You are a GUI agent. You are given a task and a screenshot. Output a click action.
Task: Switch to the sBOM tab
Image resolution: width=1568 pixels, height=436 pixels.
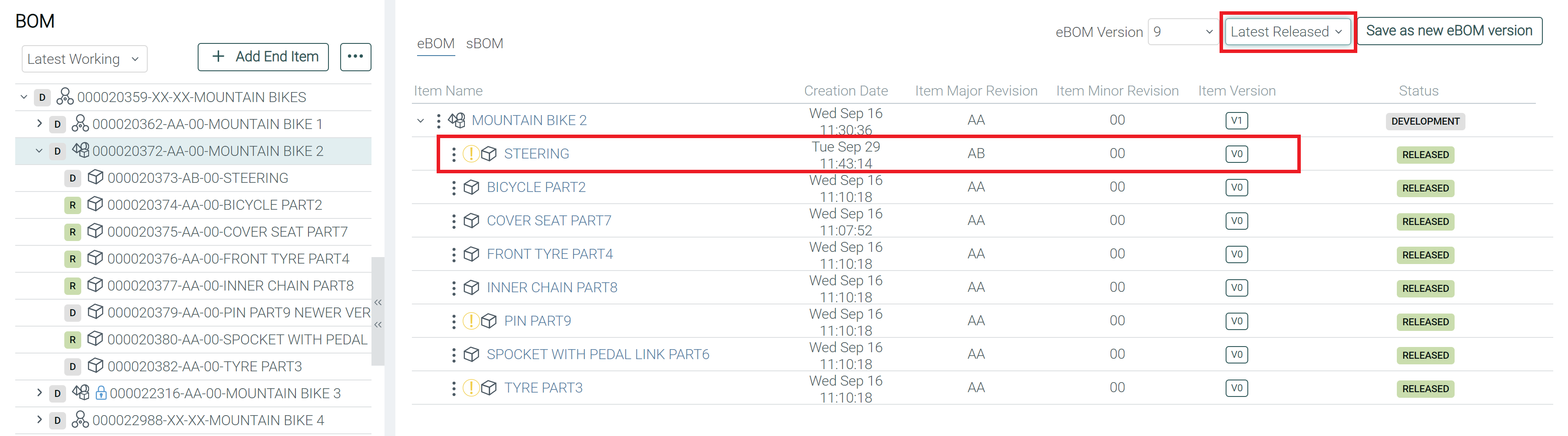click(x=484, y=44)
